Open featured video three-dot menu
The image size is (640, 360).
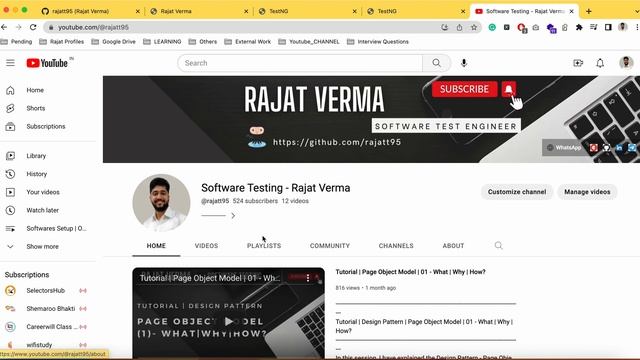click(x=308, y=278)
